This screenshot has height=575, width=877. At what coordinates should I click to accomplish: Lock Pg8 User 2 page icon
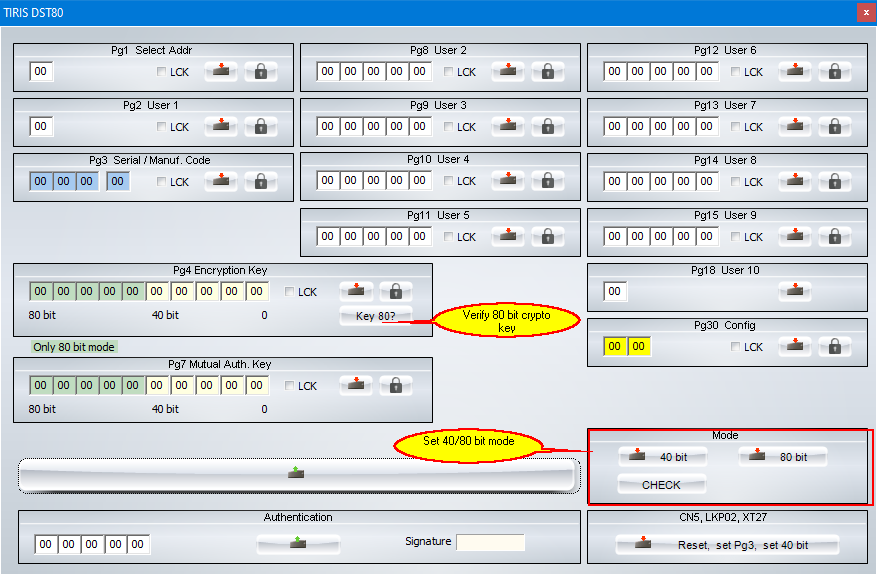(548, 72)
